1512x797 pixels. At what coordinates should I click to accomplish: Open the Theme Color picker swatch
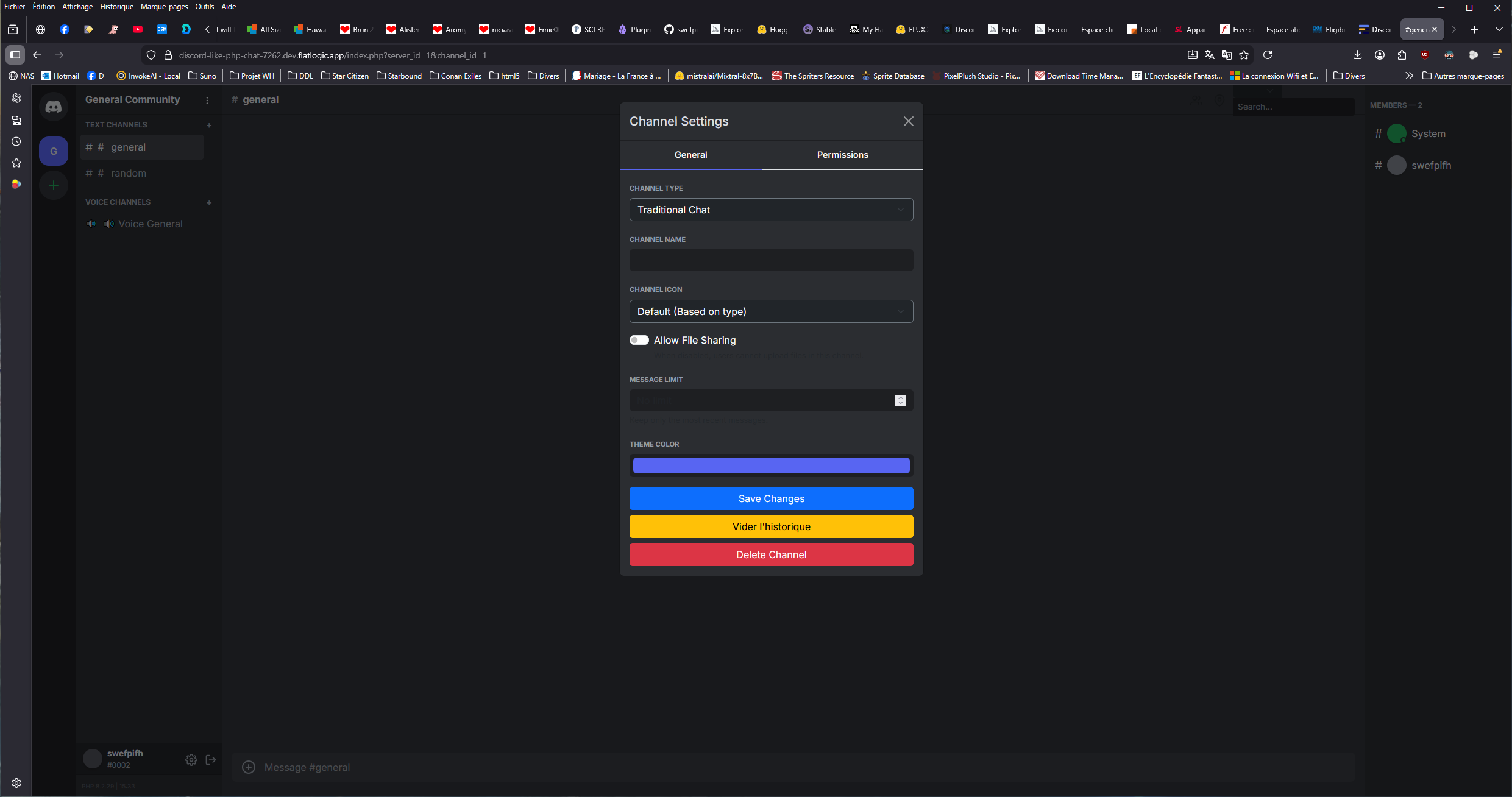coord(771,466)
